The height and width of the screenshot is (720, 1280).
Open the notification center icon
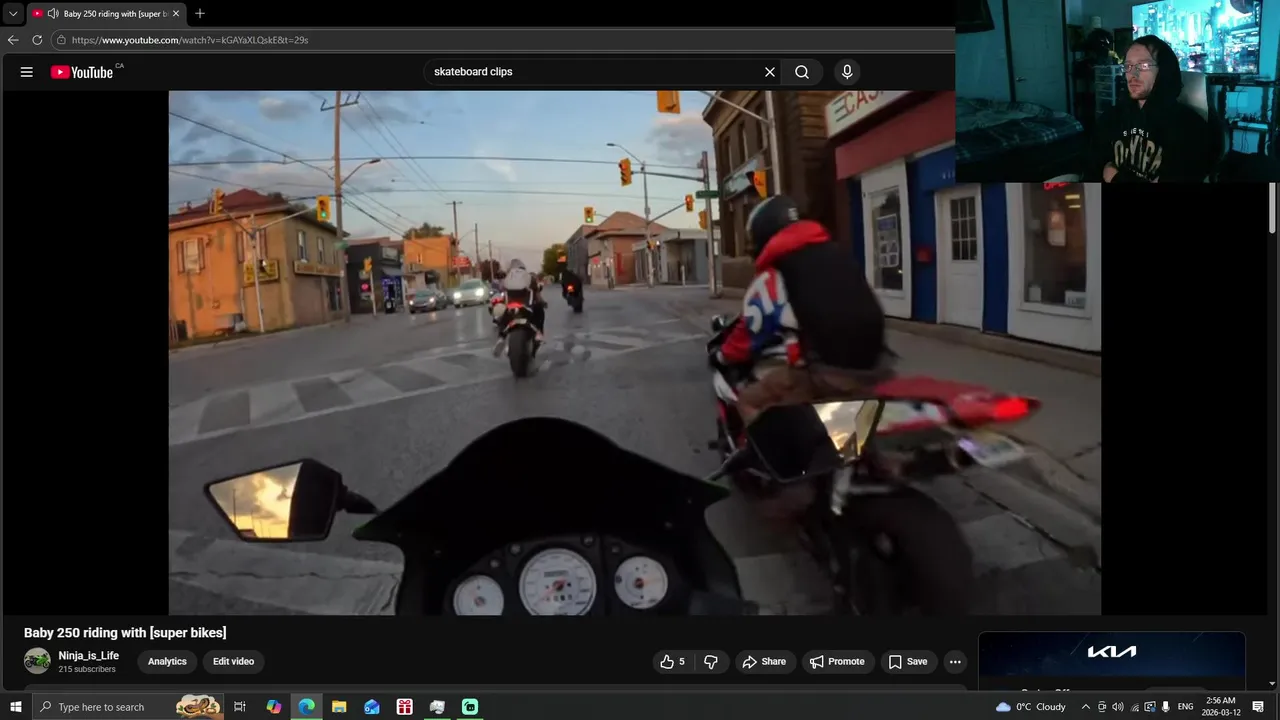coord(1258,707)
